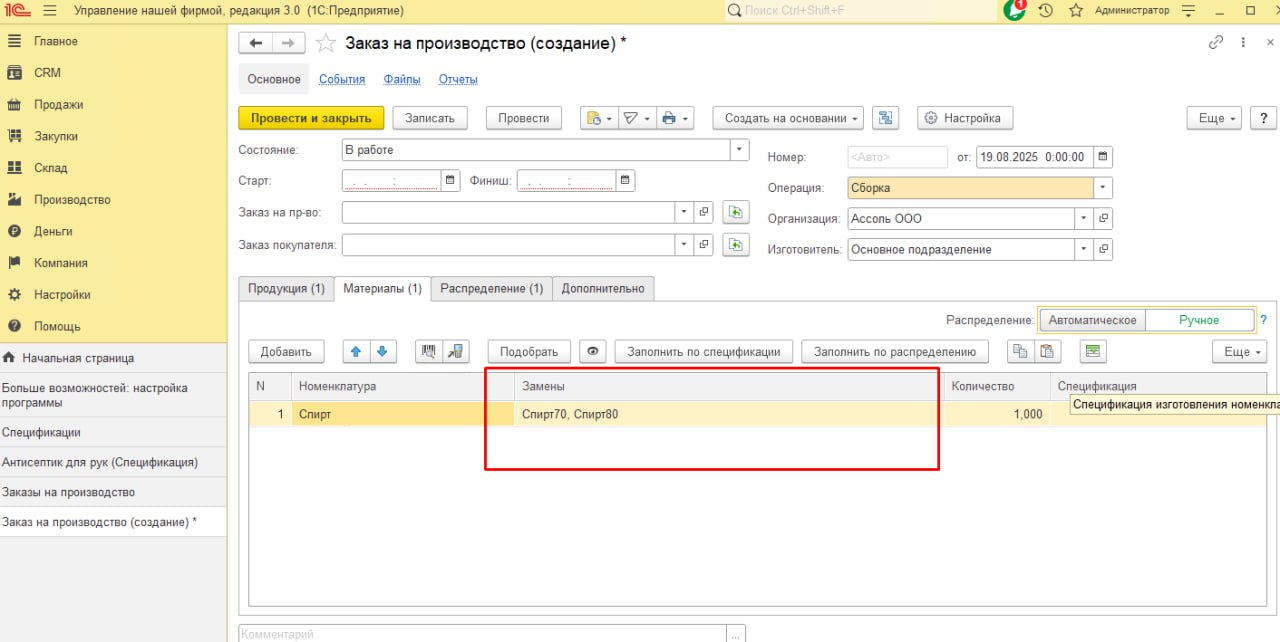Image resolution: width=1280 pixels, height=642 pixels.
Task: Click the back navigation arrow icon
Action: click(x=256, y=43)
